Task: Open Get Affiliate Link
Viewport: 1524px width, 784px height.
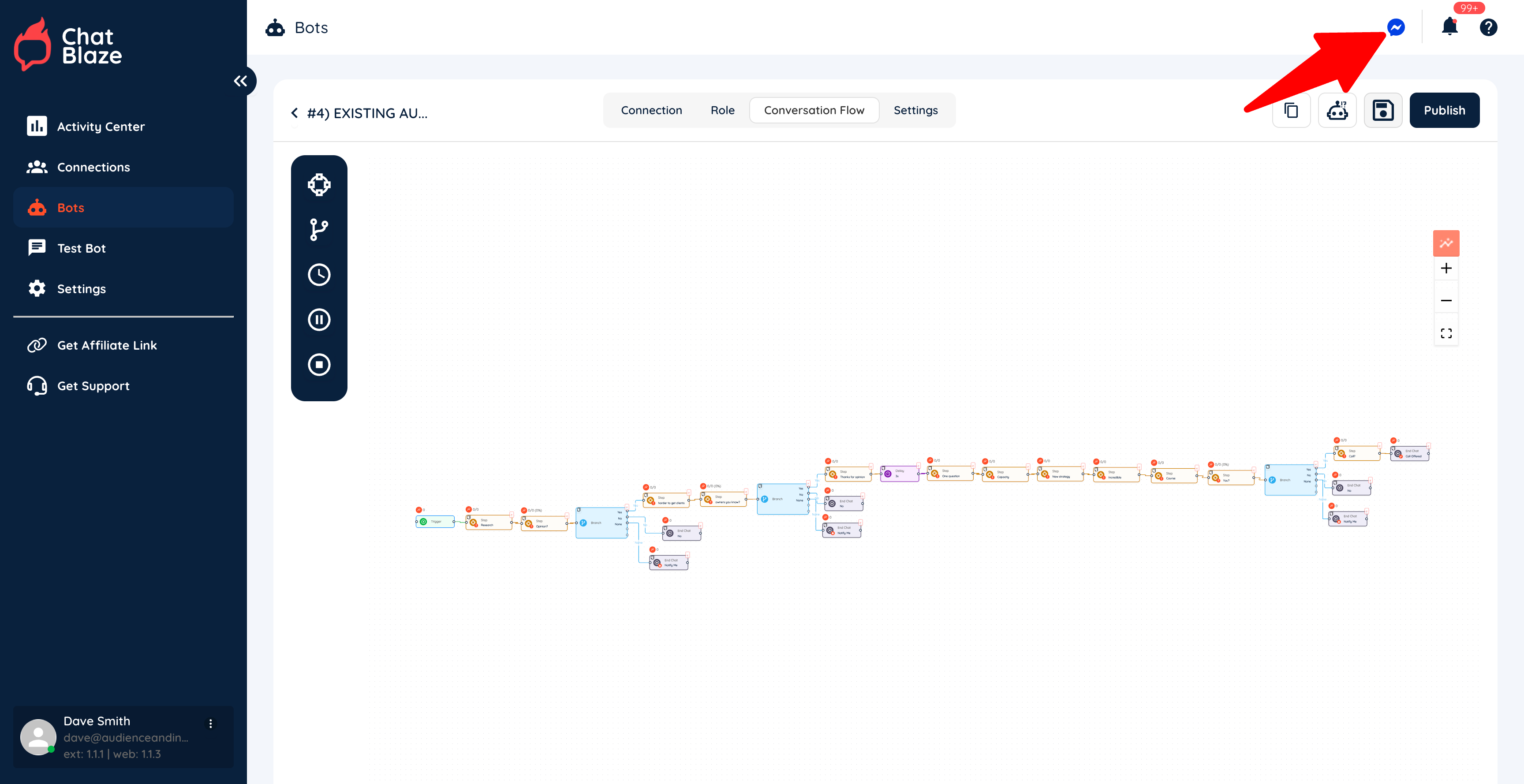Action: pyautogui.click(x=106, y=345)
